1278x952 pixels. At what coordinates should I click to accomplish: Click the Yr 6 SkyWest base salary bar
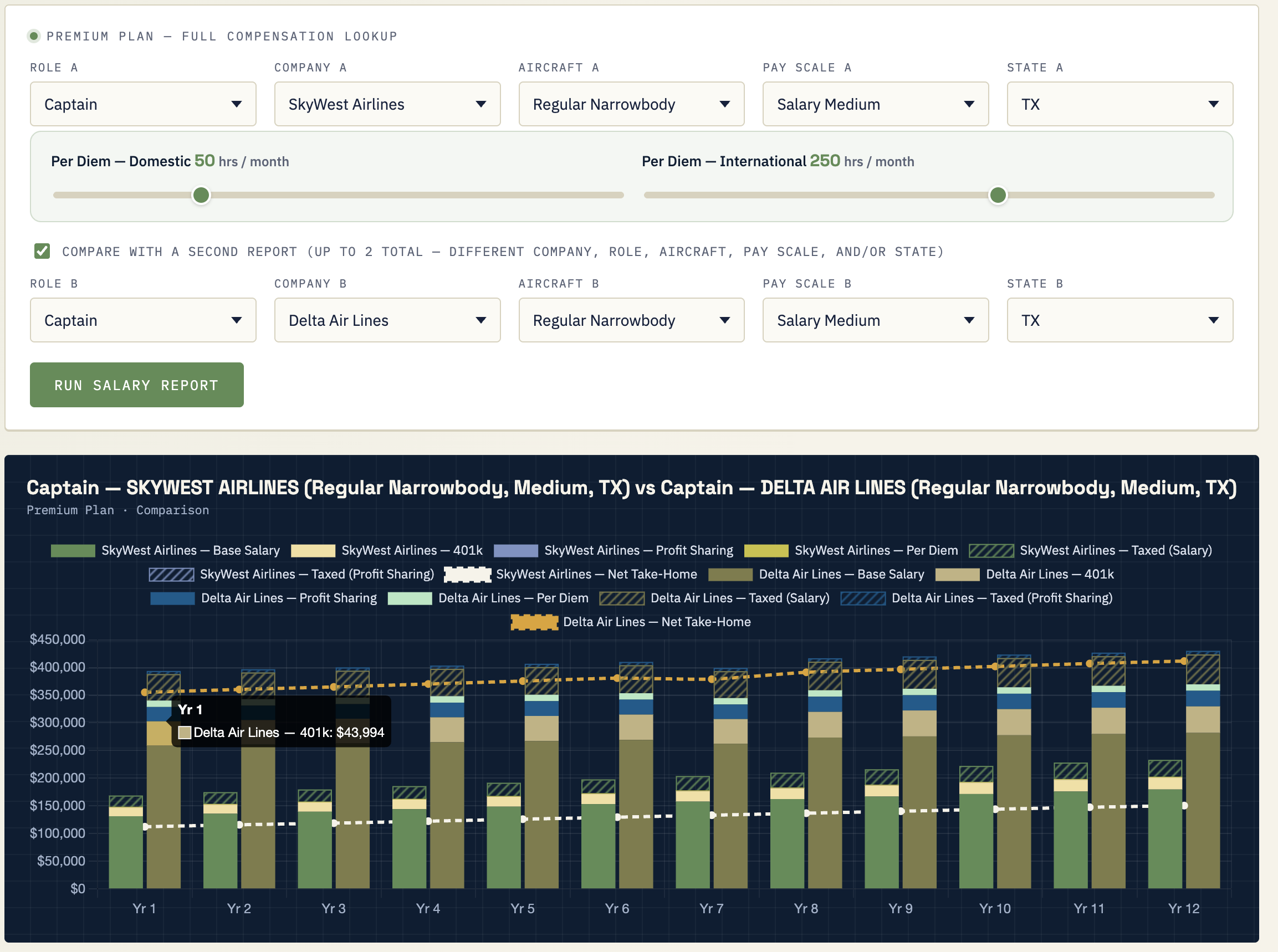tap(598, 846)
